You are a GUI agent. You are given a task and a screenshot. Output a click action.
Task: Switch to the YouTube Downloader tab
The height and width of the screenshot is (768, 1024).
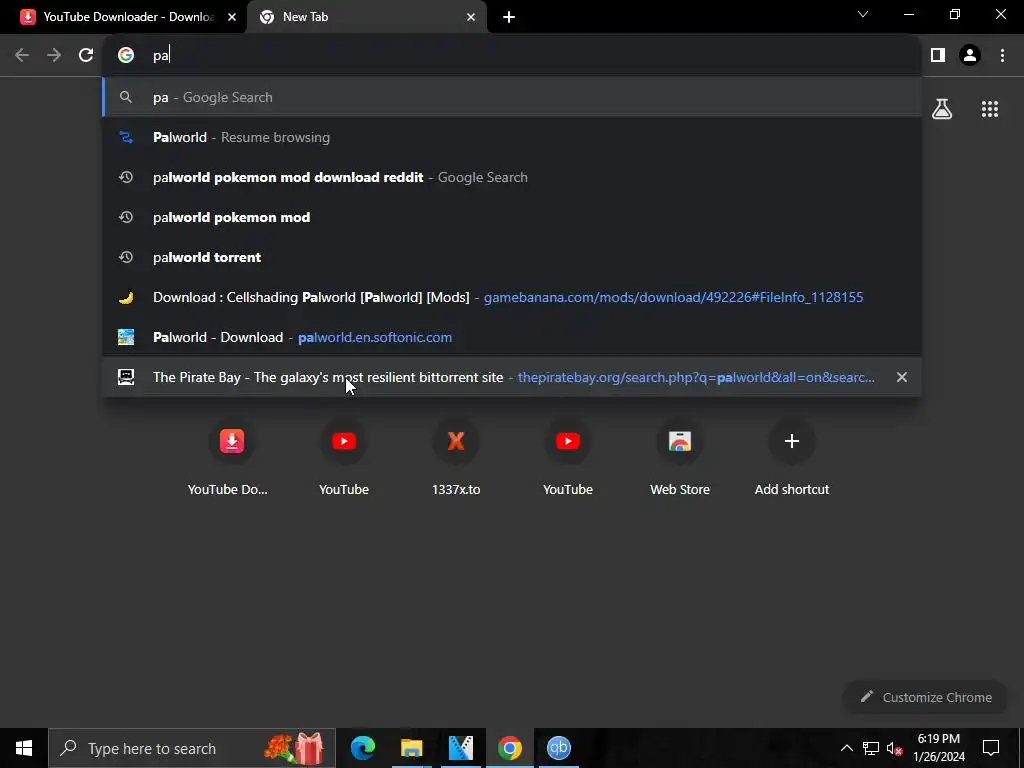point(124,17)
